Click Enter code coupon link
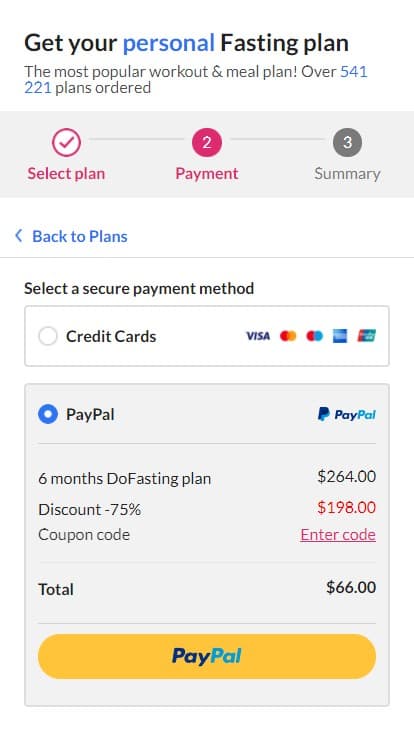This screenshot has width=414, height=736. [x=338, y=535]
